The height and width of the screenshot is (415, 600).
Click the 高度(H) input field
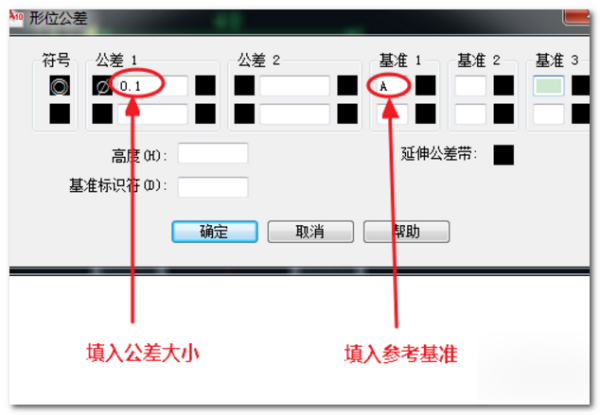(213, 153)
